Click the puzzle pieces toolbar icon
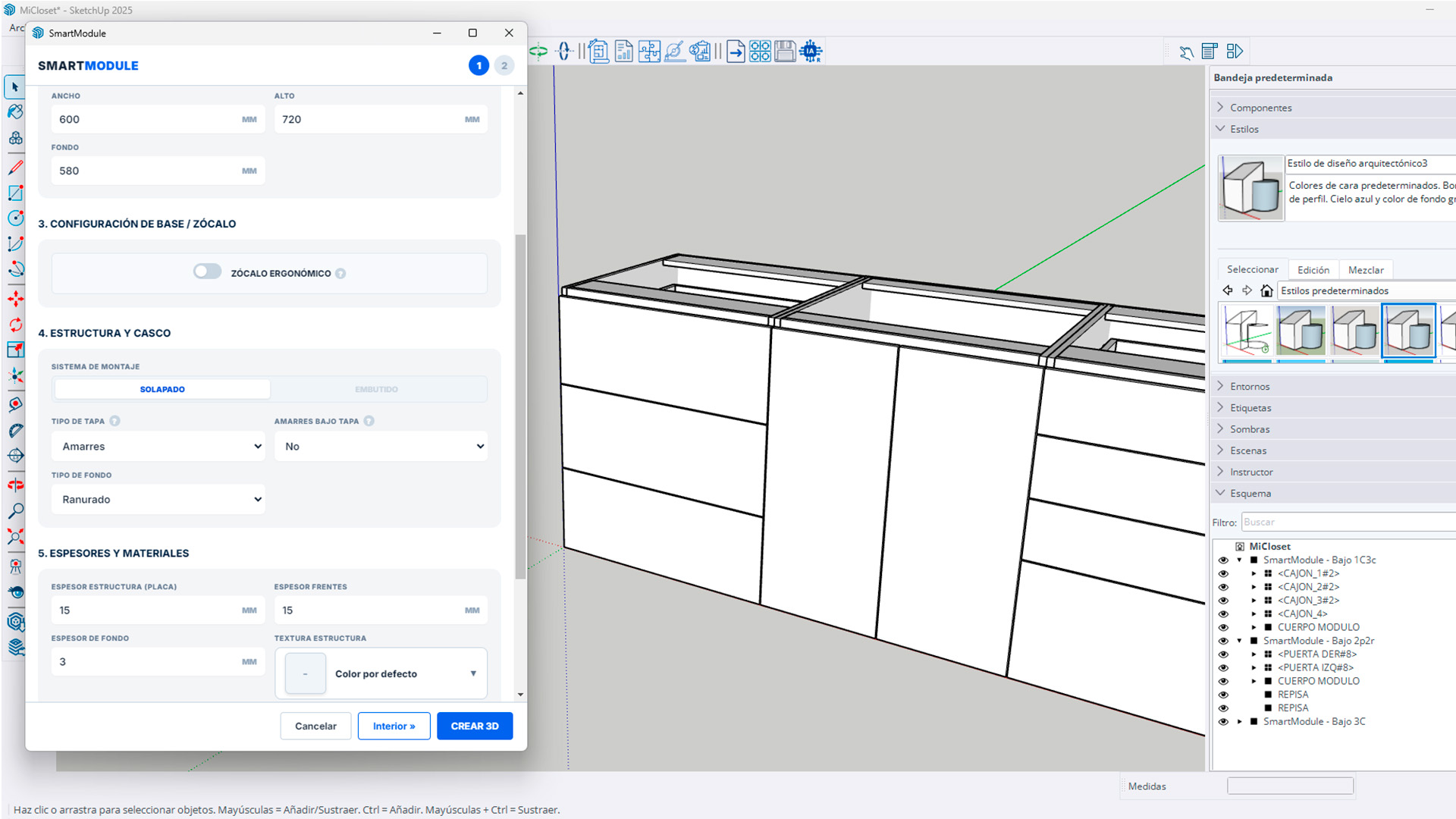Image resolution: width=1456 pixels, height=819 pixels. coord(649,52)
